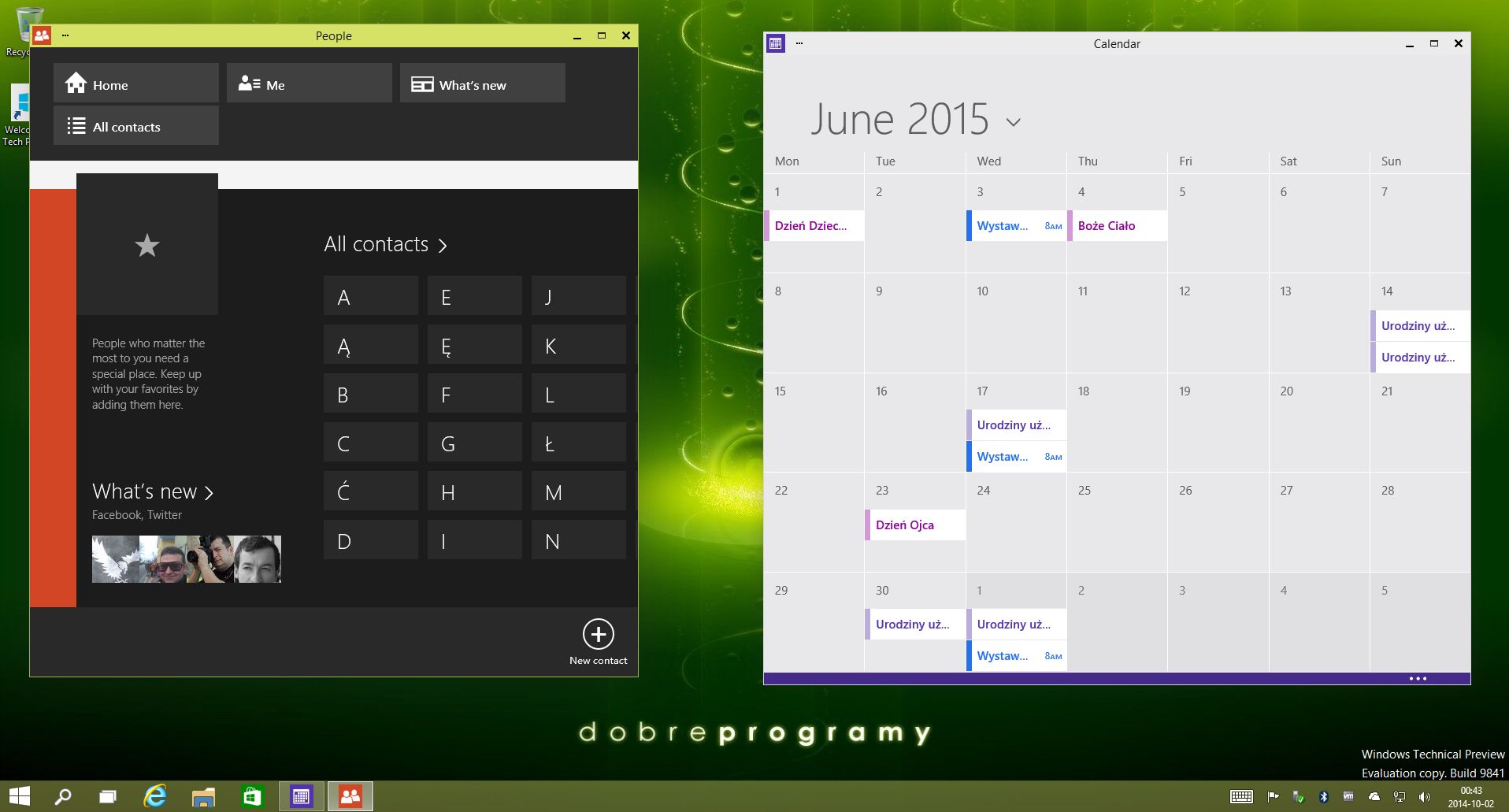Open the Boże Ciało event on June 4
The image size is (1509, 812).
pyautogui.click(x=1118, y=225)
